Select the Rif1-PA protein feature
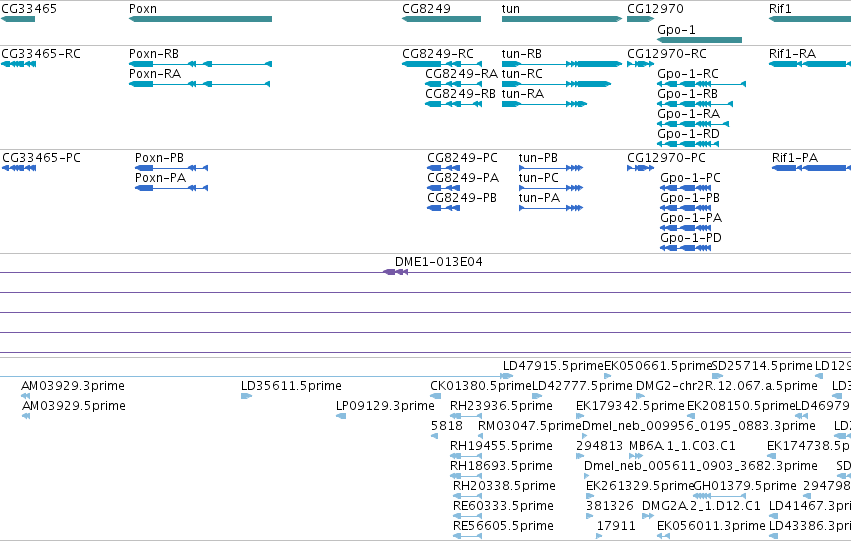 coord(811,168)
